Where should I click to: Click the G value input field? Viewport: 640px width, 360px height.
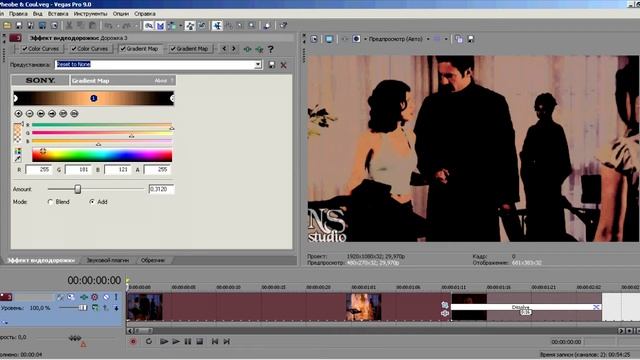pyautogui.click(x=78, y=169)
